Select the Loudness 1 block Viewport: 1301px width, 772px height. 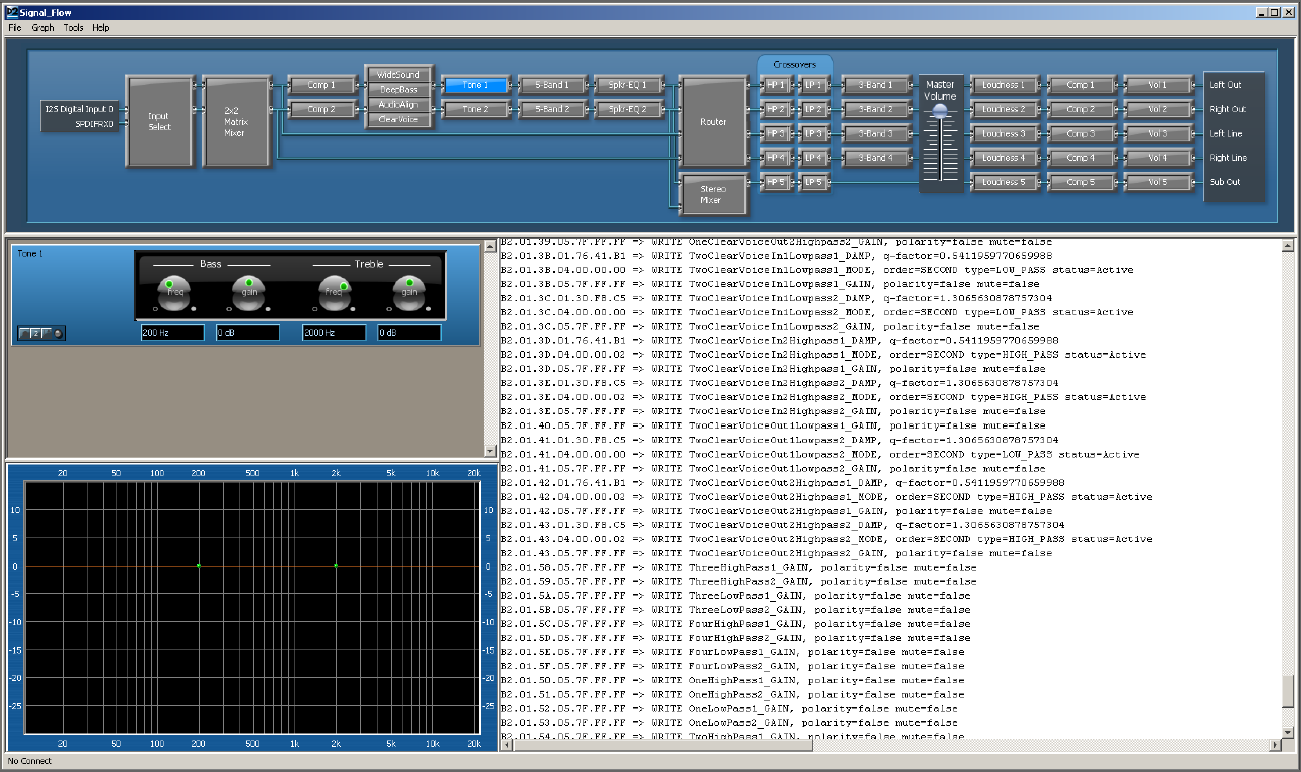pos(1003,85)
